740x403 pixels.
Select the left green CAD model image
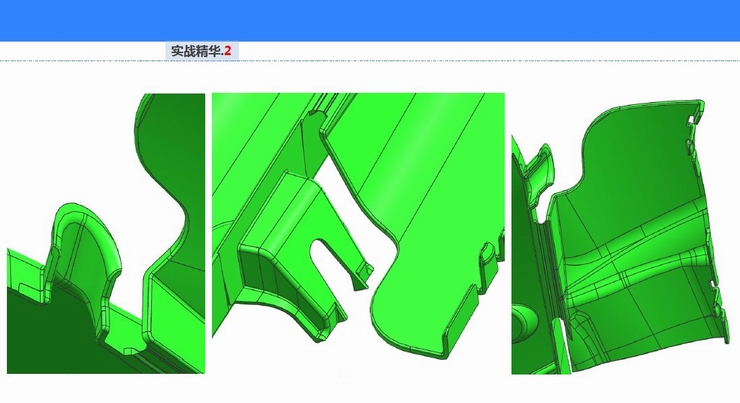[106, 233]
